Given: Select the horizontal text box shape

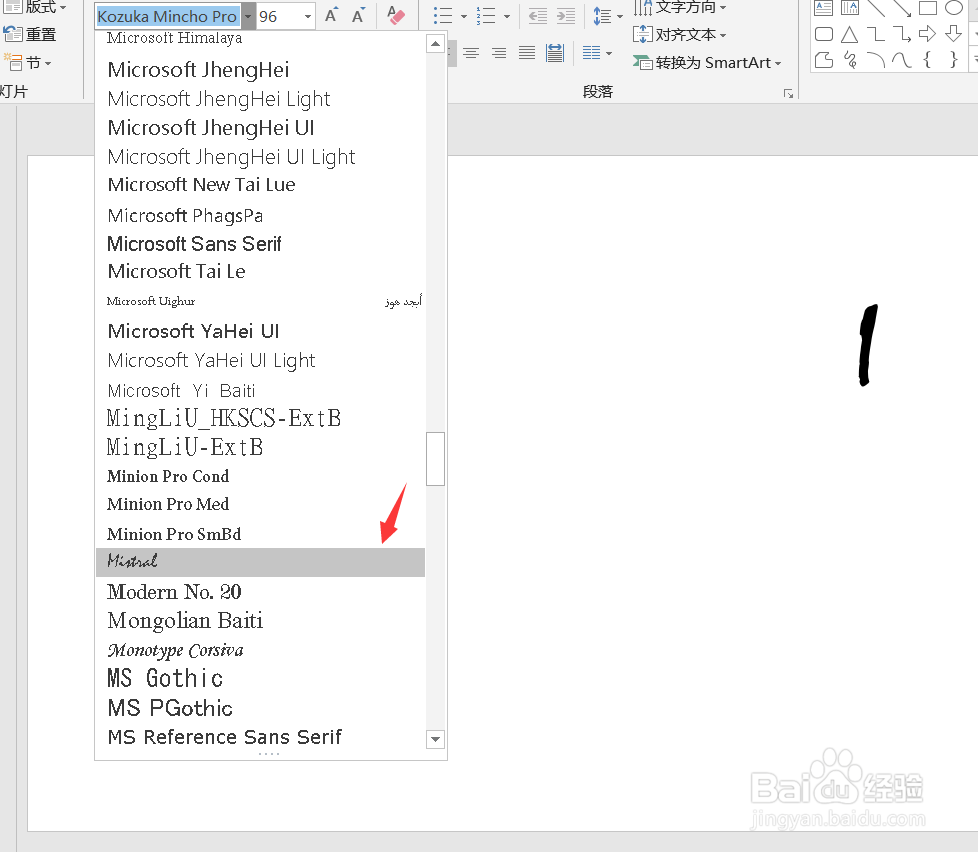Looking at the screenshot, I should click(824, 7).
